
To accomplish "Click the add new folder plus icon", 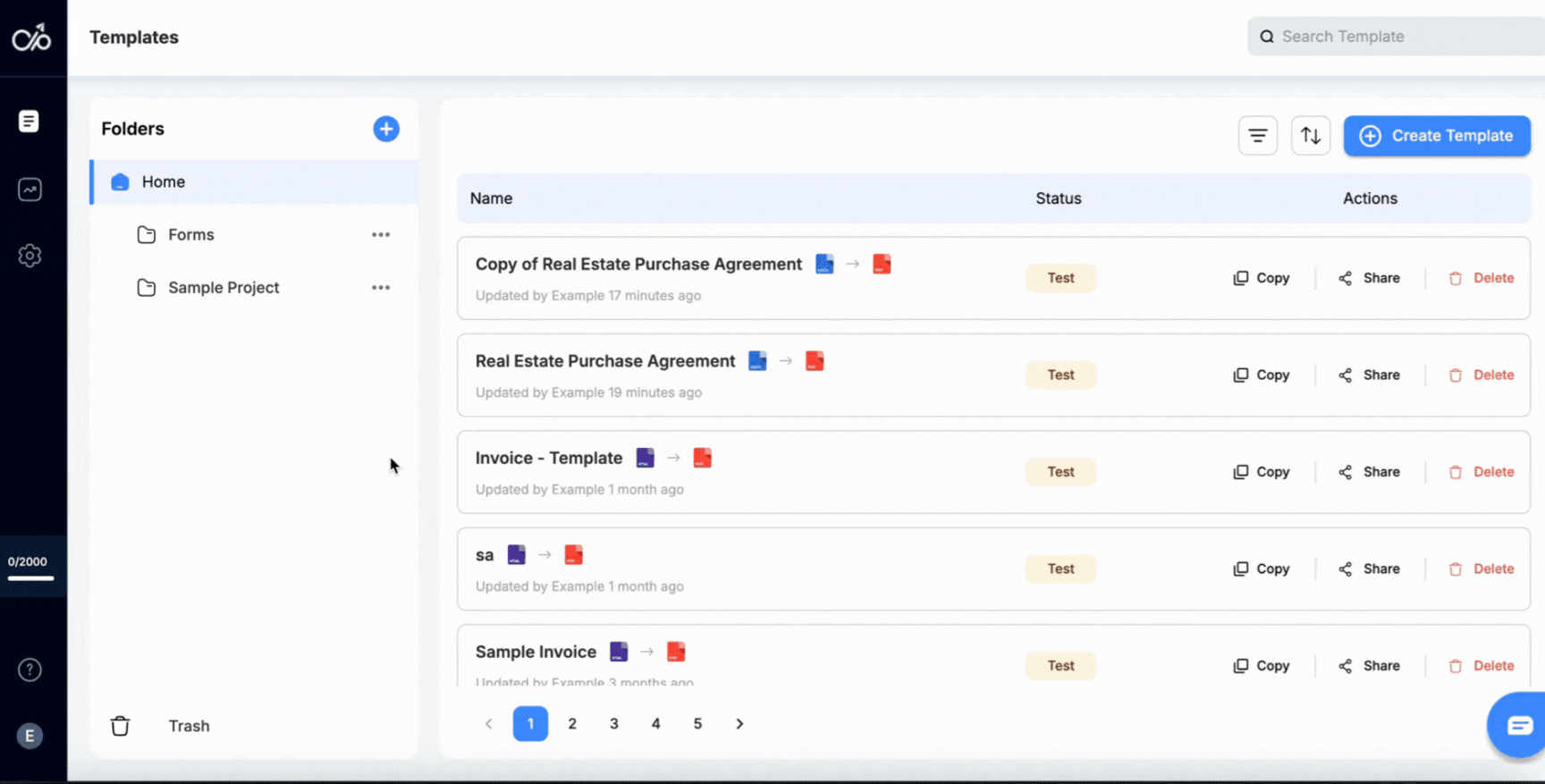I will [386, 129].
